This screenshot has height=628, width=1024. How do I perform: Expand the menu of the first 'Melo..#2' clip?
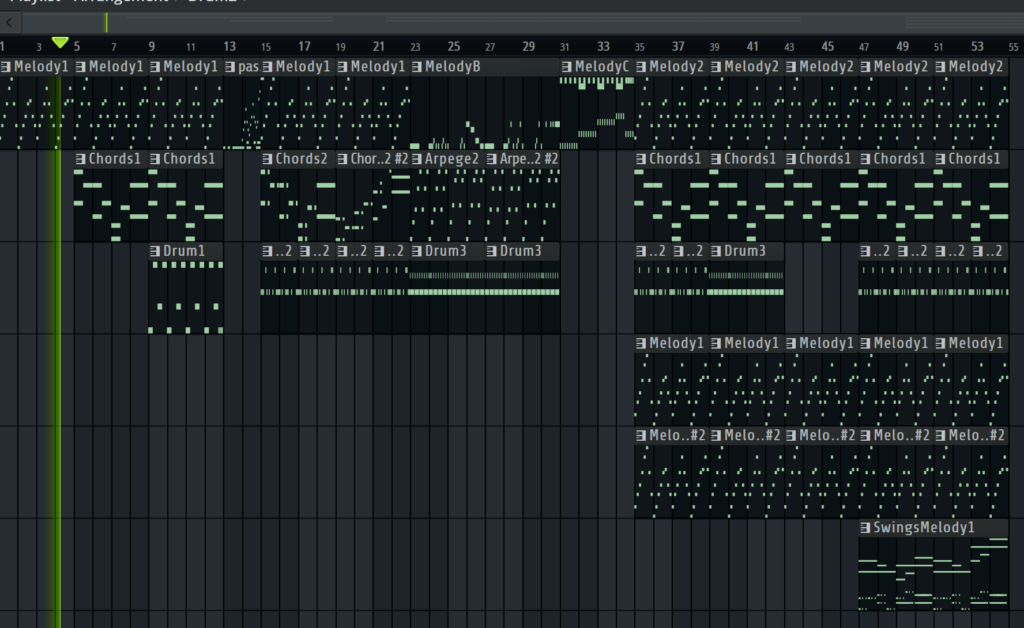pyautogui.click(x=641, y=435)
